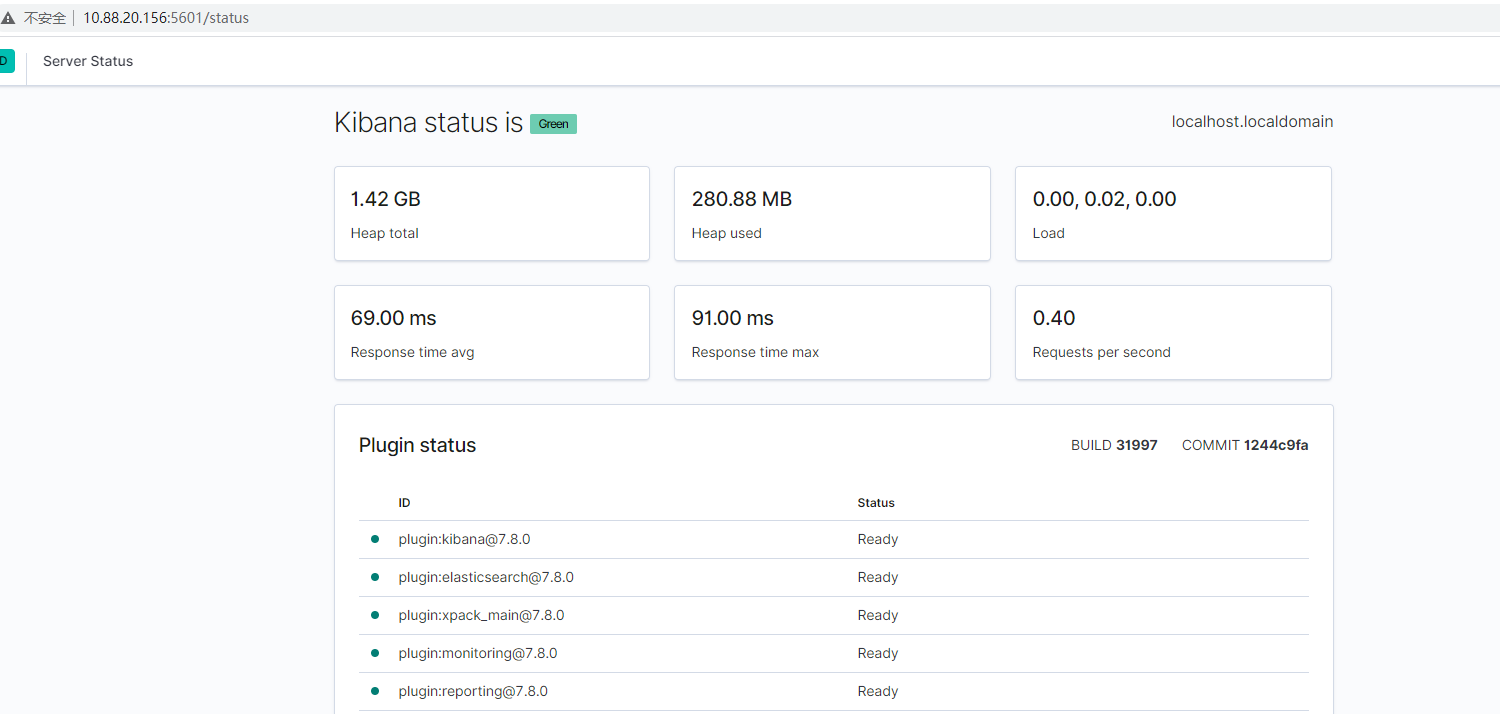
Task: Click the Server Status breadcrumb
Action: pos(88,61)
